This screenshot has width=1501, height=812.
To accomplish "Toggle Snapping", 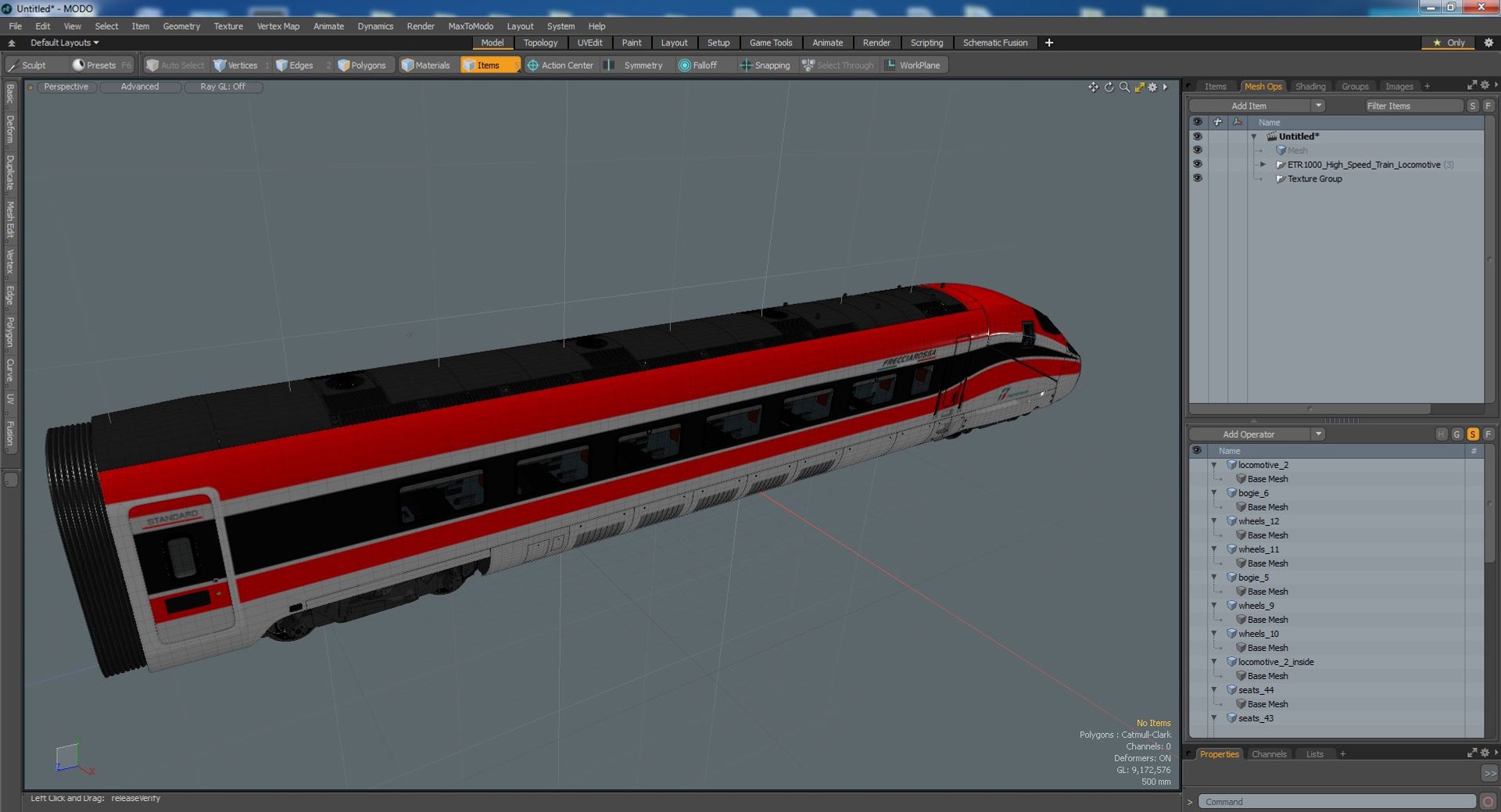I will (x=765, y=66).
